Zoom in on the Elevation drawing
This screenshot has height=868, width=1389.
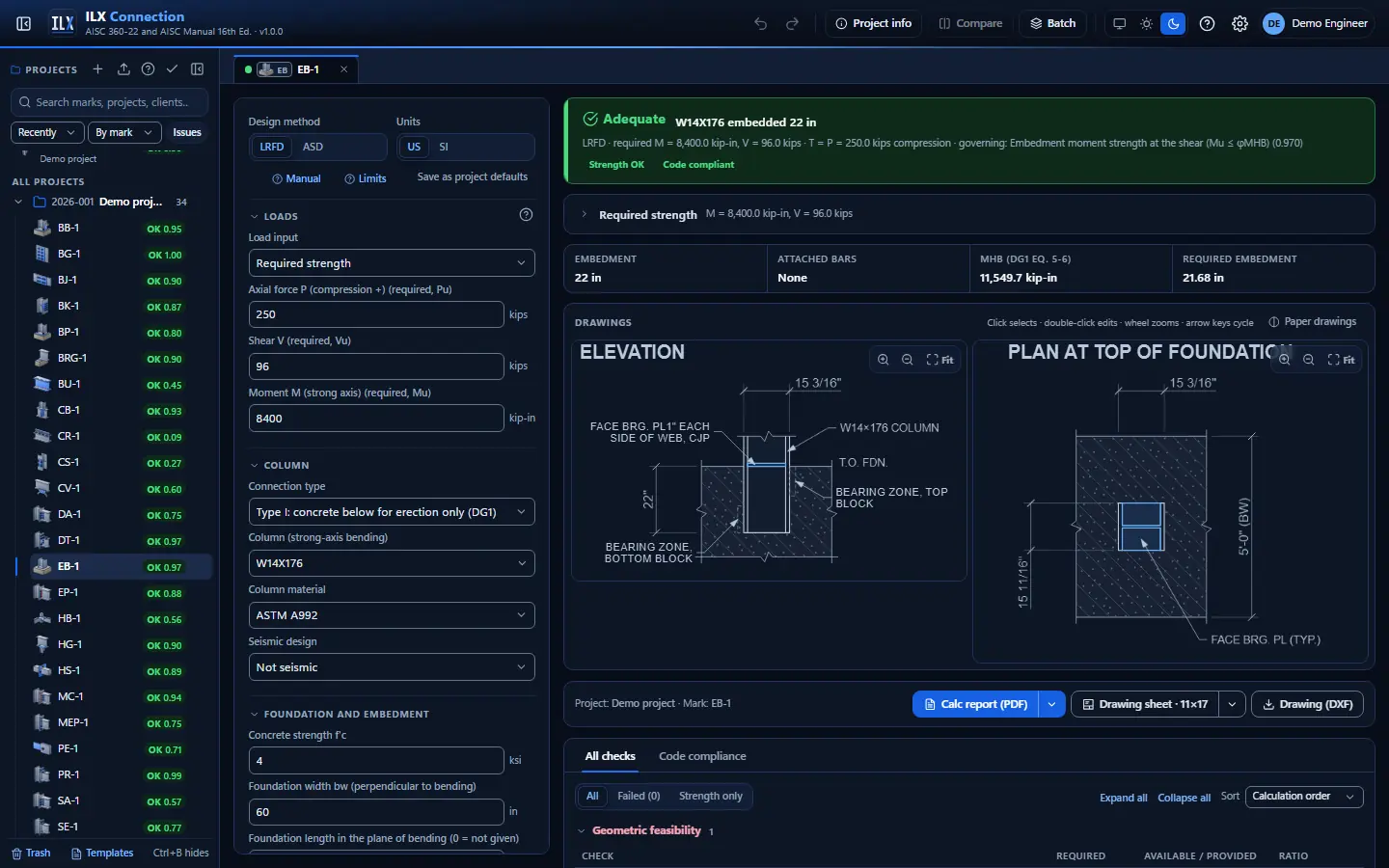(883, 360)
